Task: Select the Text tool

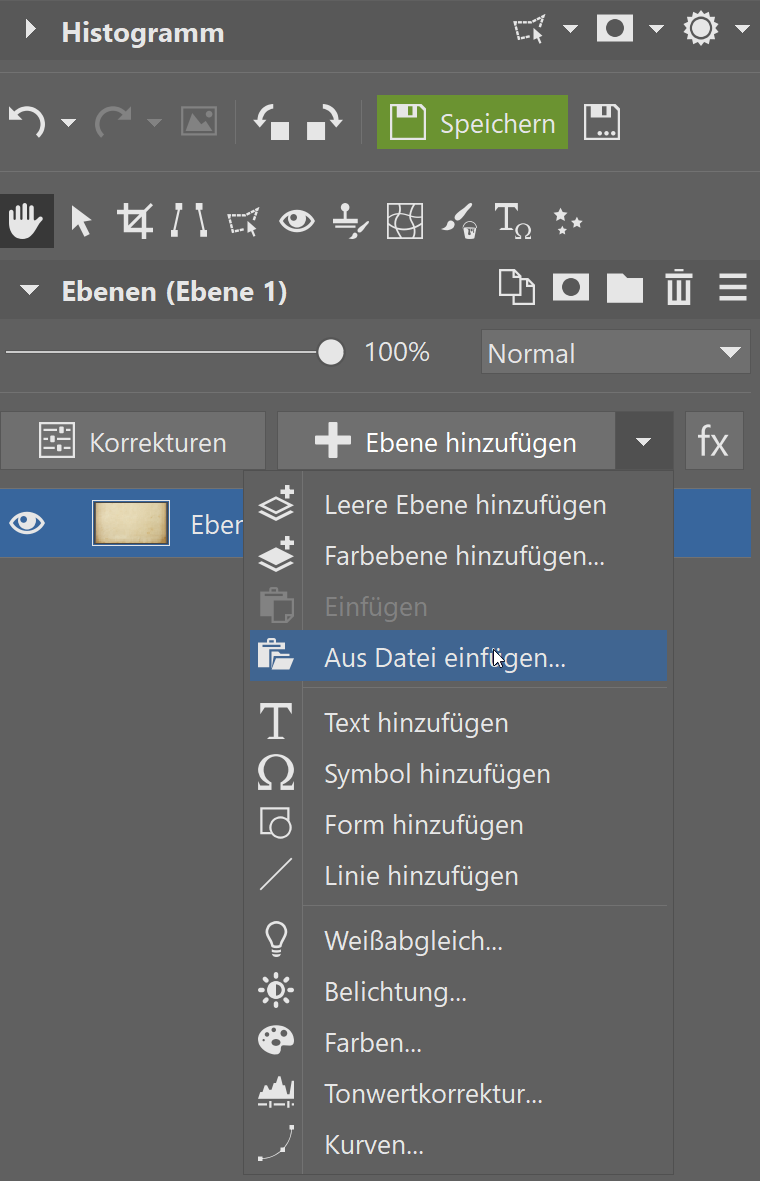Action: click(514, 220)
